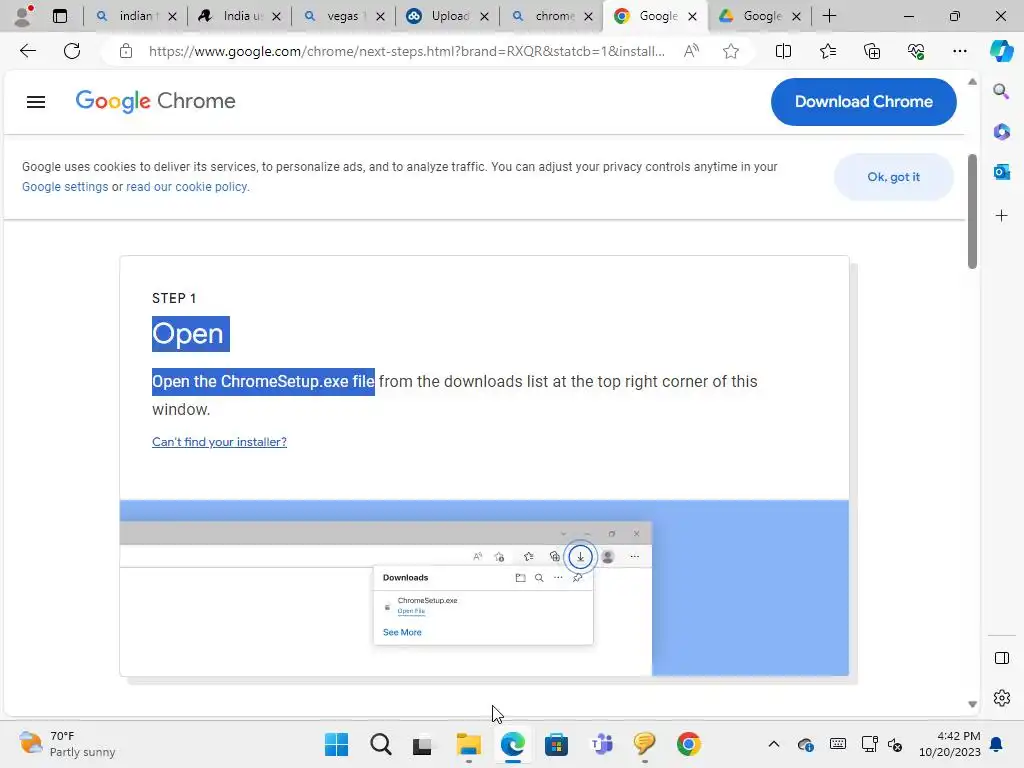Click the Google Chrome logo
This screenshot has width=1024, height=768.
click(x=155, y=101)
